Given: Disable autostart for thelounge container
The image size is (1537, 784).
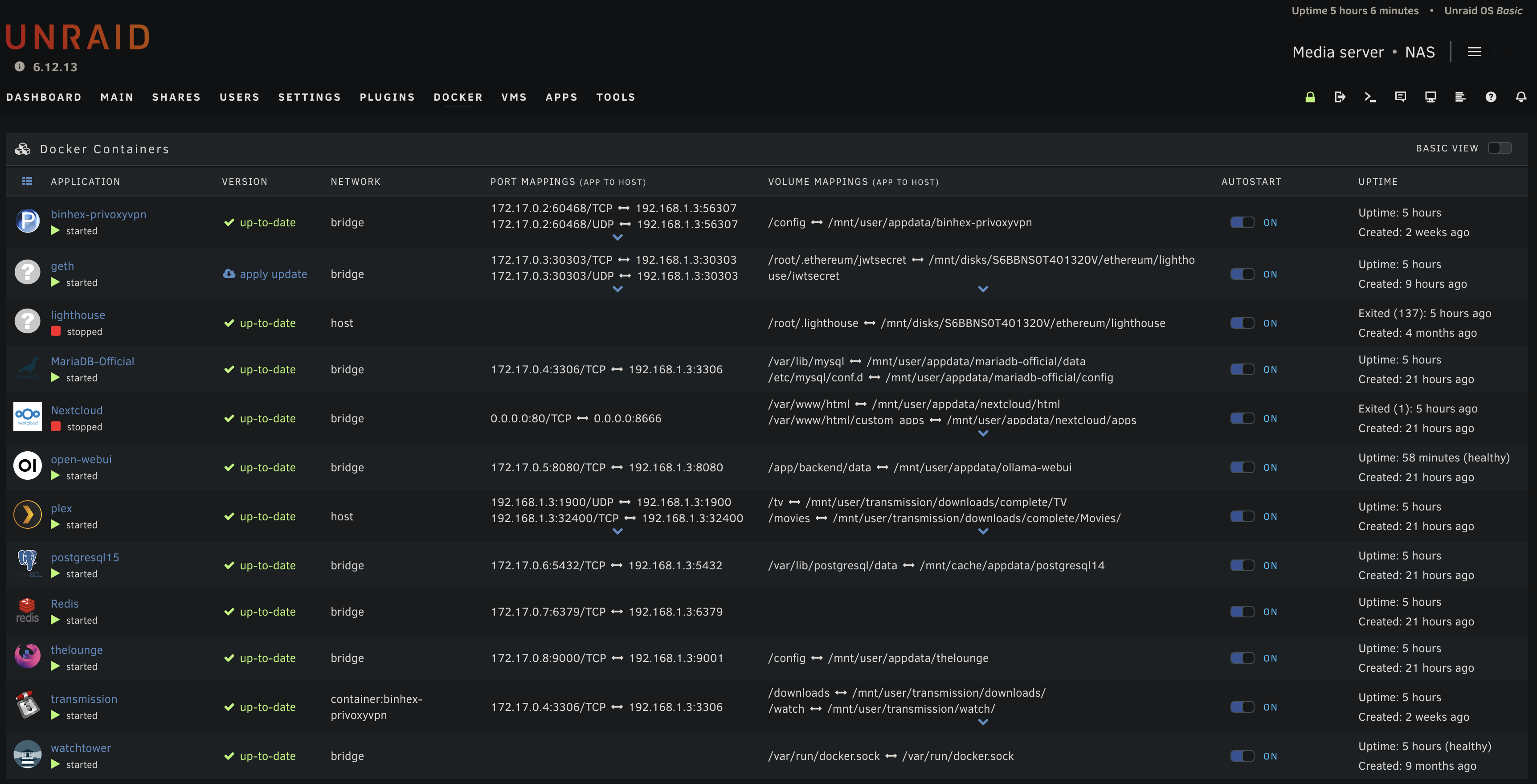Looking at the screenshot, I should pos(1242,658).
